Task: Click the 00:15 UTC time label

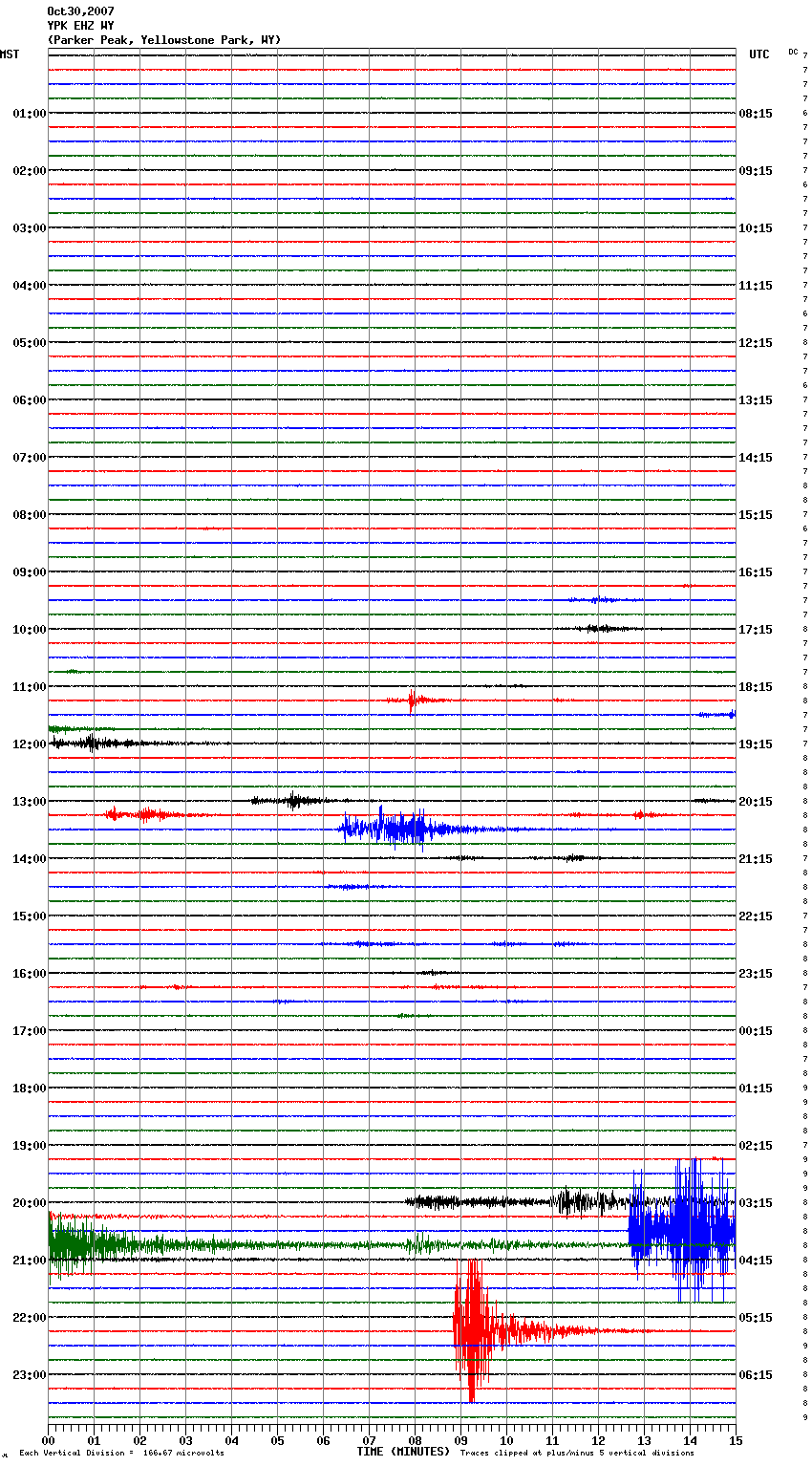Action: [756, 1031]
